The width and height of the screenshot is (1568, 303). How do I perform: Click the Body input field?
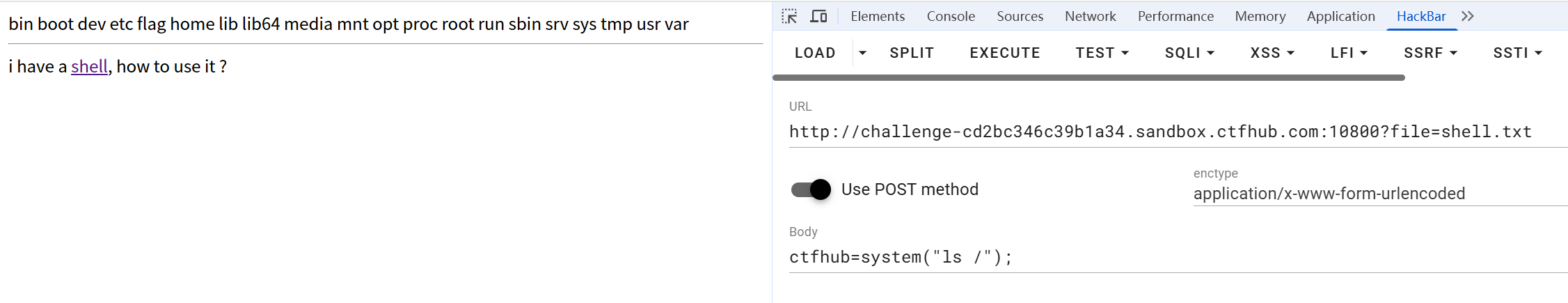[1176, 257]
